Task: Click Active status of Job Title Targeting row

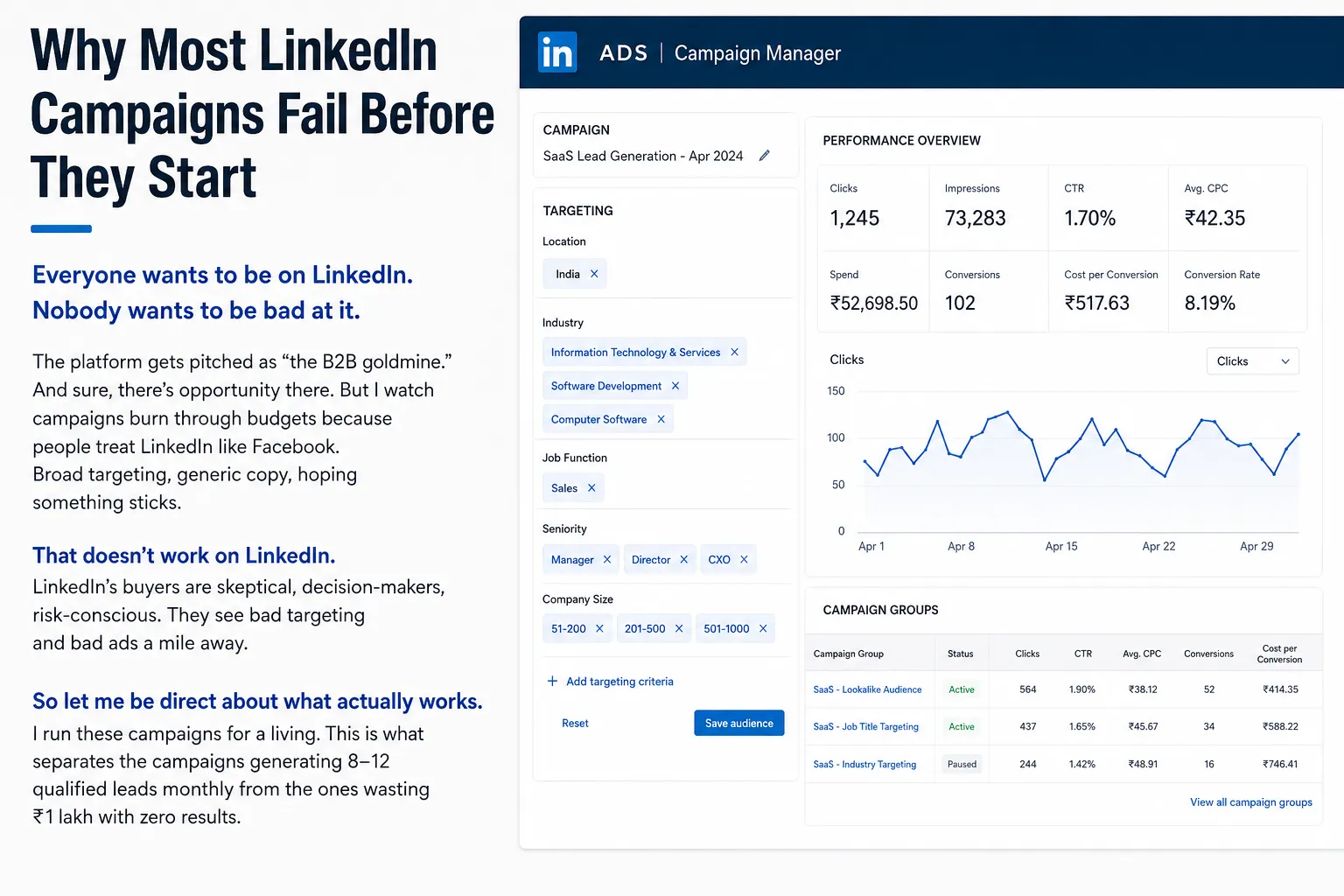Action: tap(962, 726)
